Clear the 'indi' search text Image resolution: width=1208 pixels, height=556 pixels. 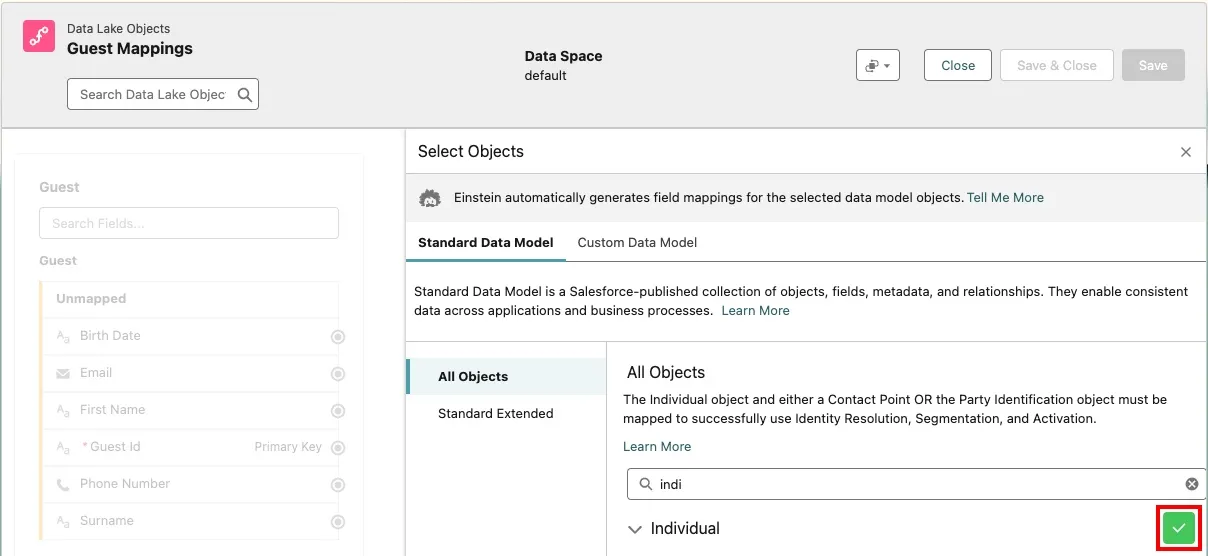pyautogui.click(x=1191, y=484)
